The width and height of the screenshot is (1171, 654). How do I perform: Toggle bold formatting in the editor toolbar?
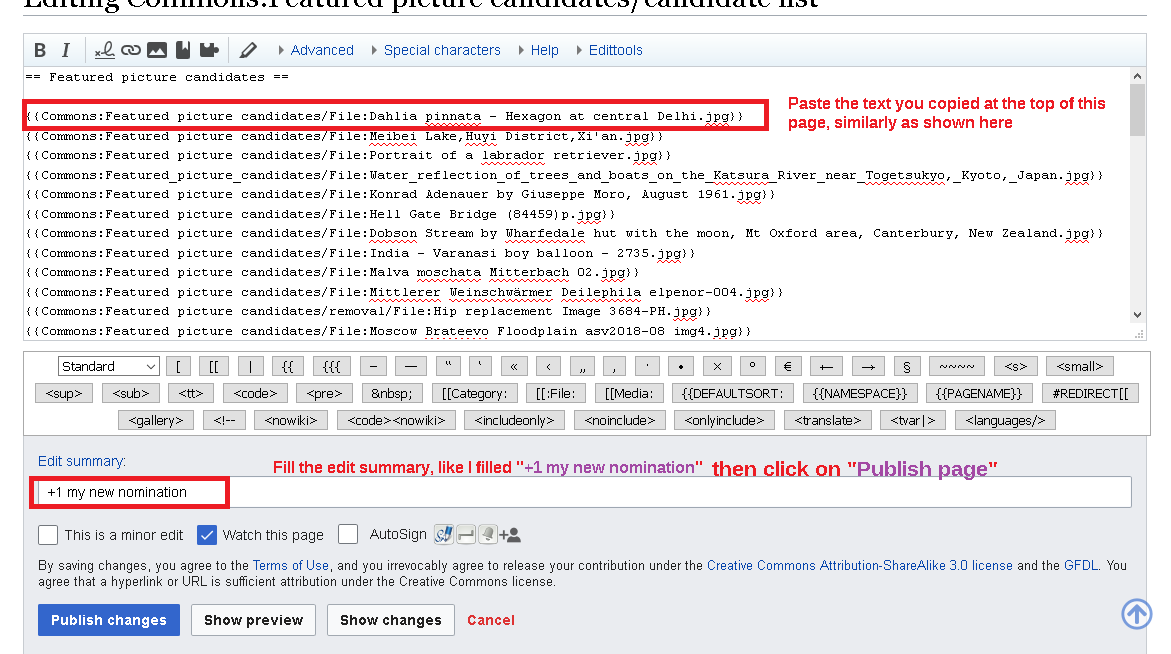coord(40,50)
